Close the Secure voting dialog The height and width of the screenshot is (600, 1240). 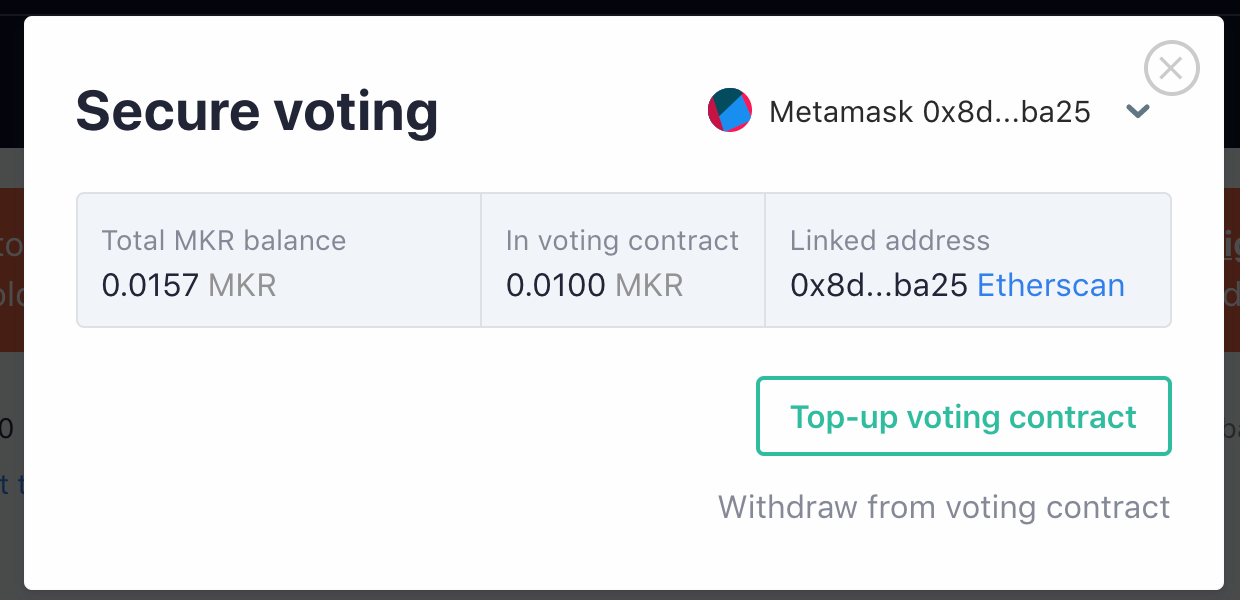point(1171,68)
